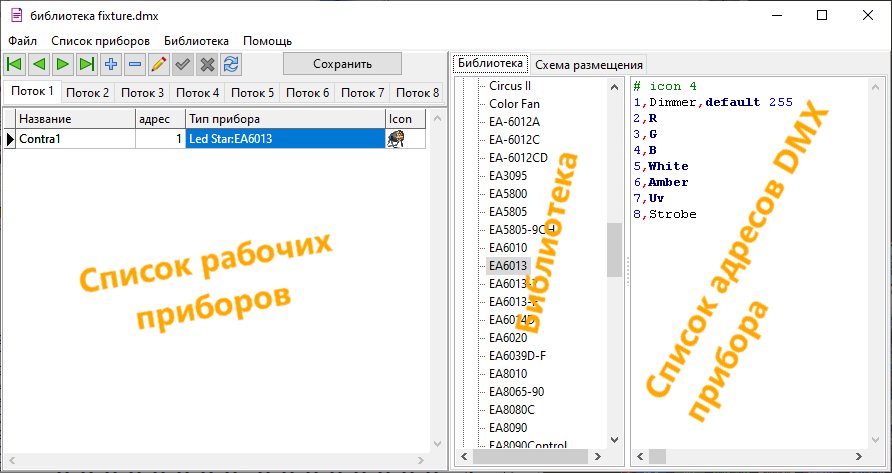Click the Icon column header
The width and height of the screenshot is (892, 473).
click(406, 119)
